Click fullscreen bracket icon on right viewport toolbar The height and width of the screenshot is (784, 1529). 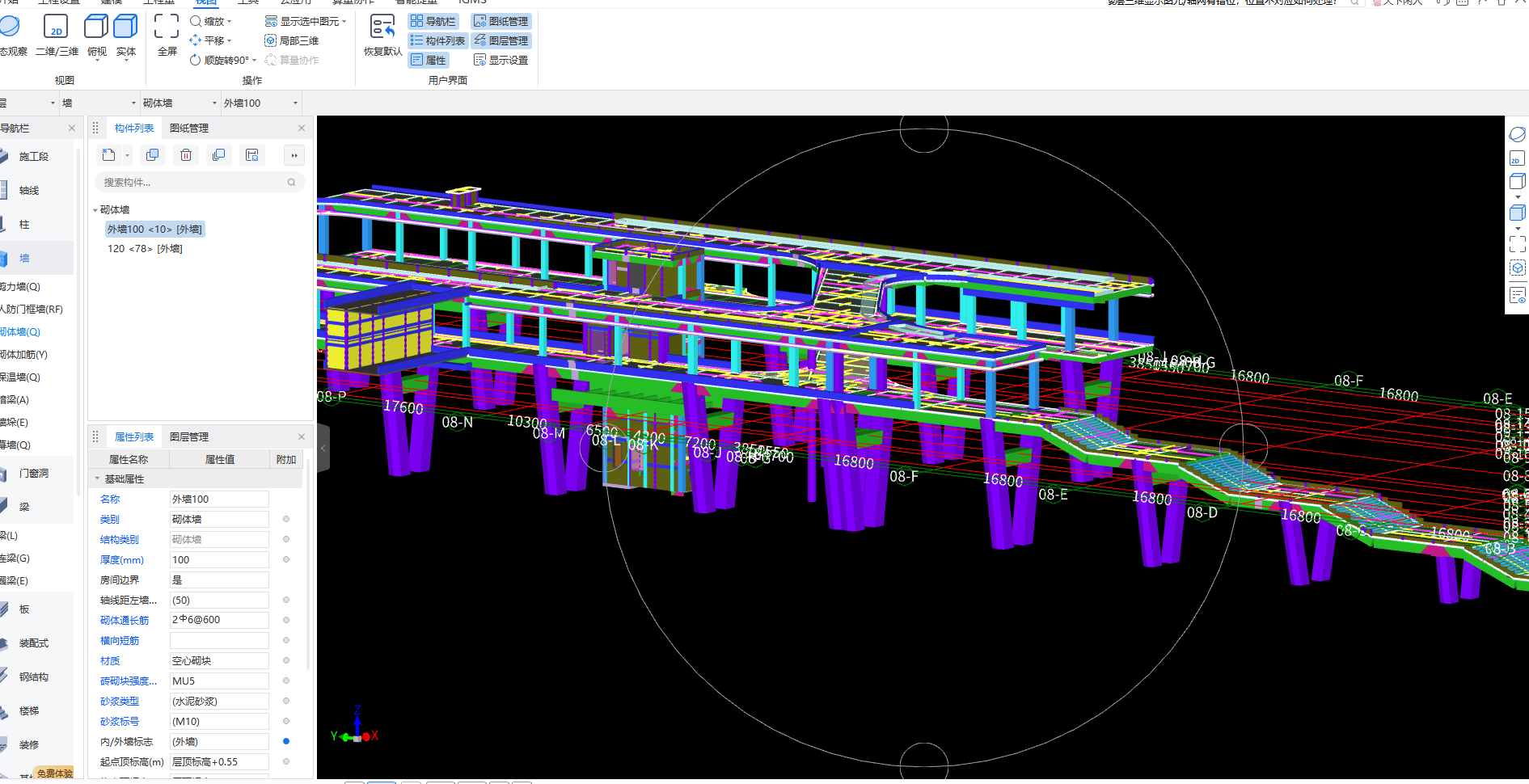pyautogui.click(x=1517, y=243)
